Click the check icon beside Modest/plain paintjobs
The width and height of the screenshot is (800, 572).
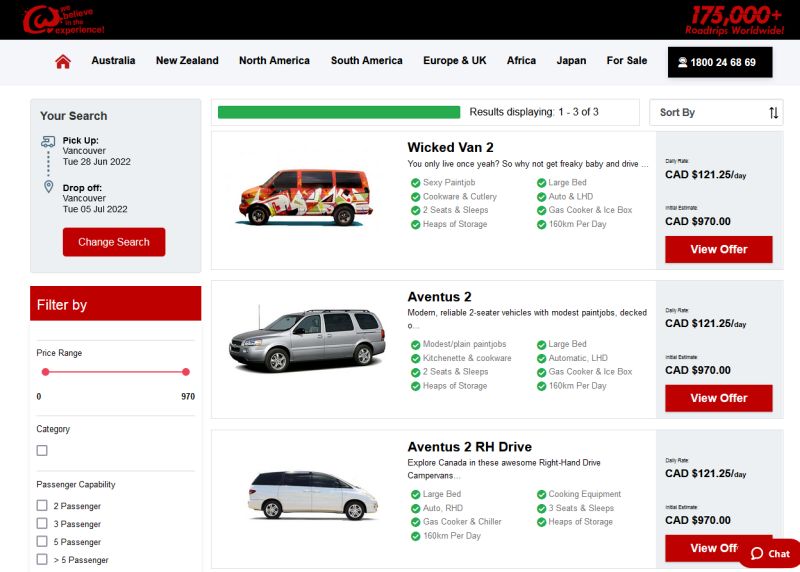(x=415, y=344)
